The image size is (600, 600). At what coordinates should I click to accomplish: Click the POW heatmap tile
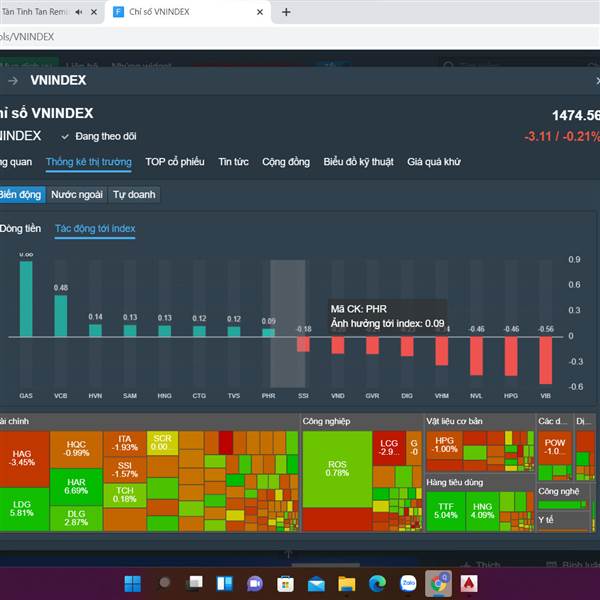point(554,447)
